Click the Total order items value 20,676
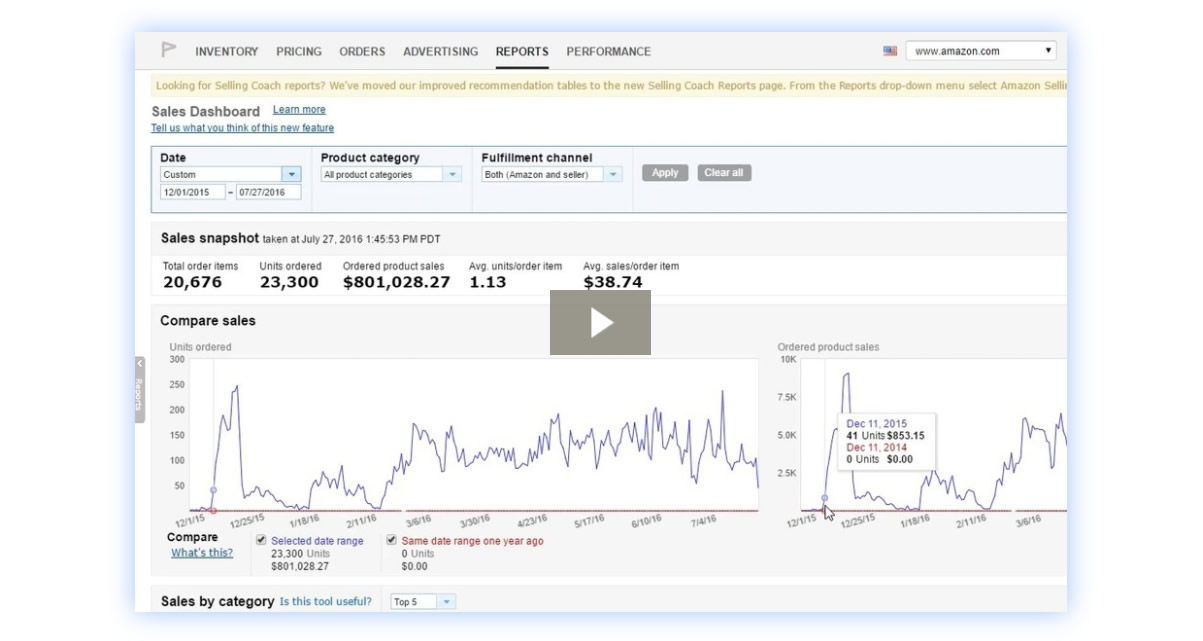 click(x=192, y=282)
